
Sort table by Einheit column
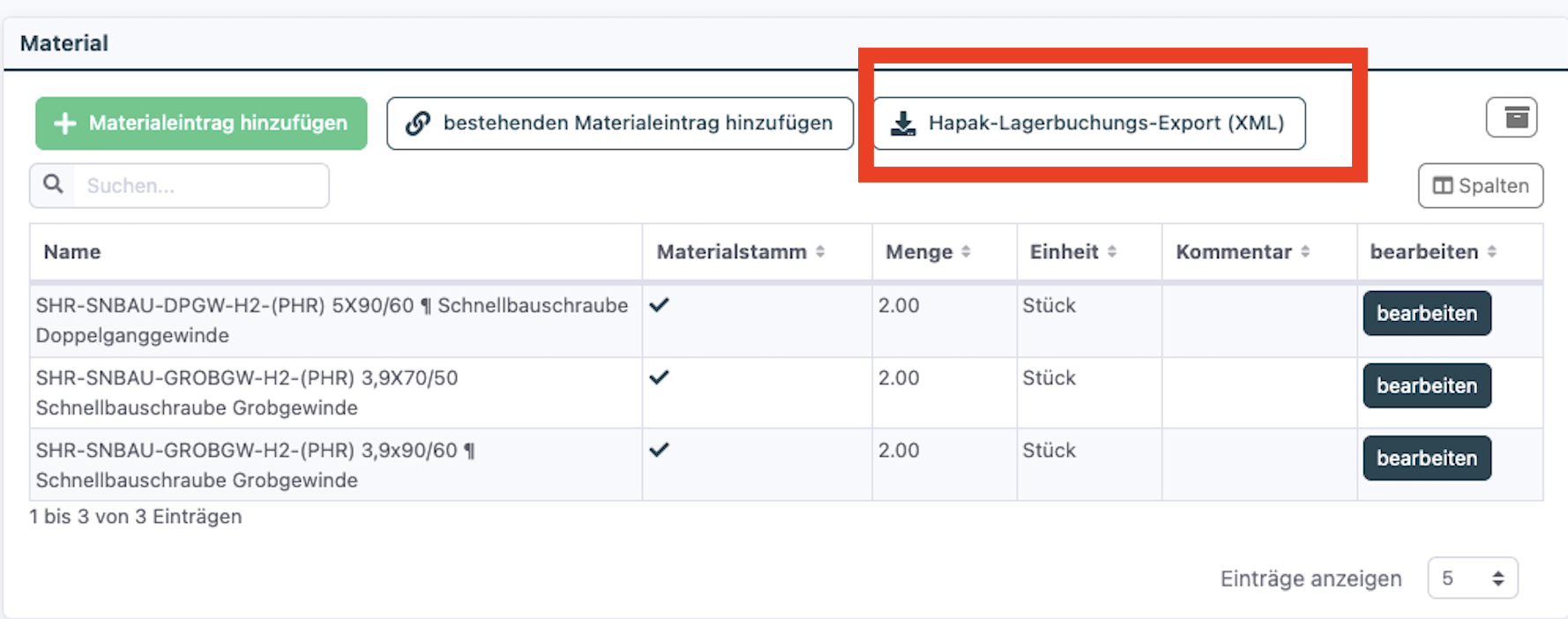(x=1112, y=252)
